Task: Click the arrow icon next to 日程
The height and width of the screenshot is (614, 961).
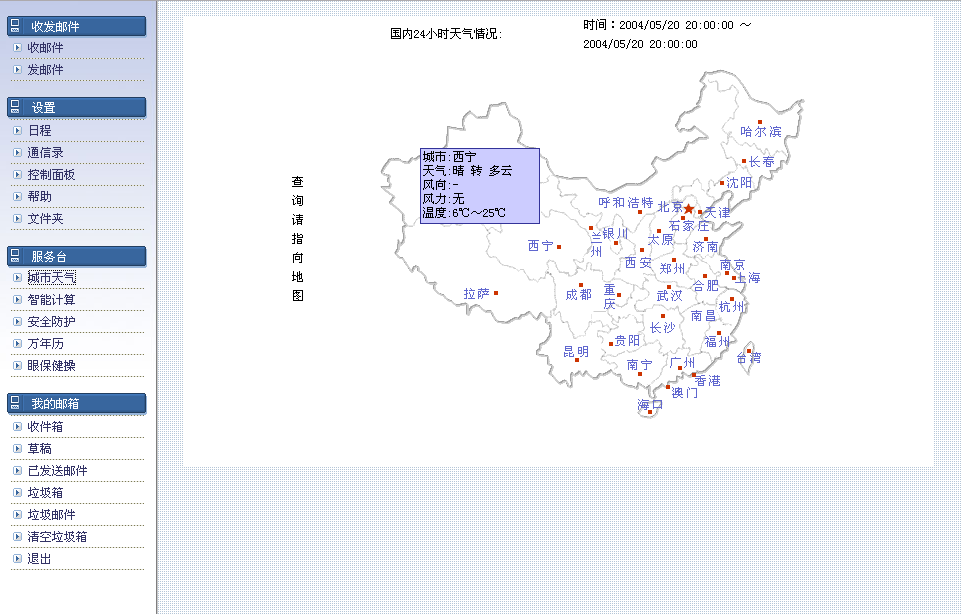Action: click(17, 131)
